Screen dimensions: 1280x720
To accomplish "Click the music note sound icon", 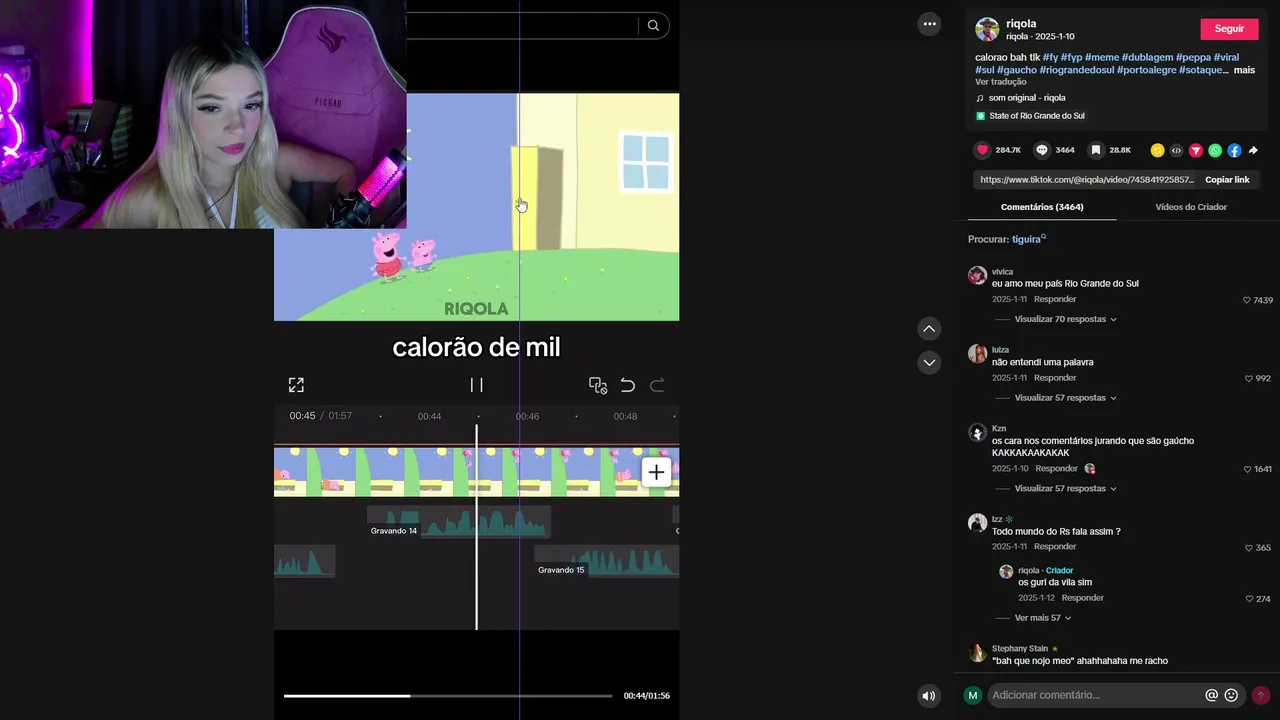I will pos(980,98).
